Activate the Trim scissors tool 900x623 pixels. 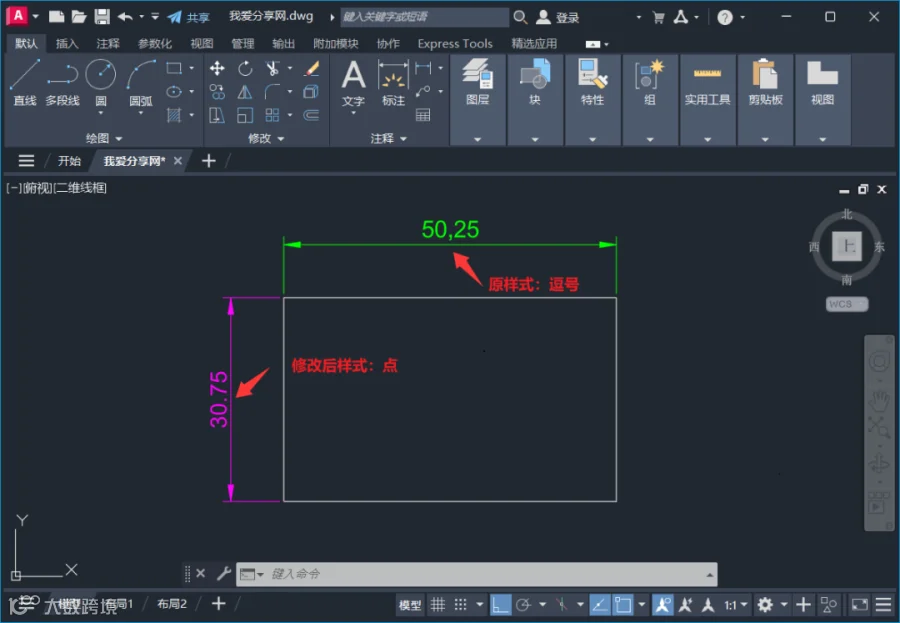(x=272, y=69)
